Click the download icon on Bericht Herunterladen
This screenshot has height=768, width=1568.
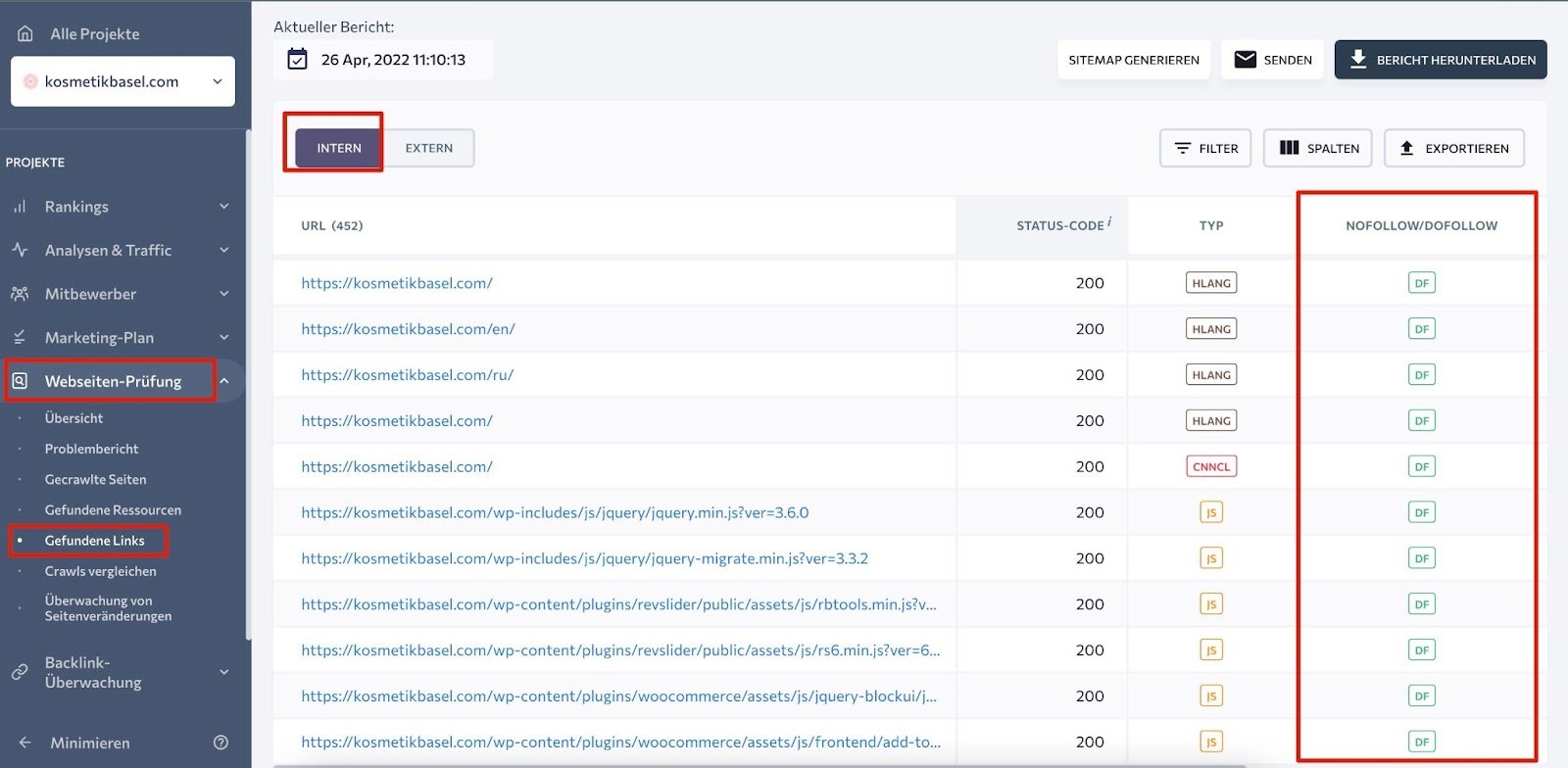coord(1358,60)
